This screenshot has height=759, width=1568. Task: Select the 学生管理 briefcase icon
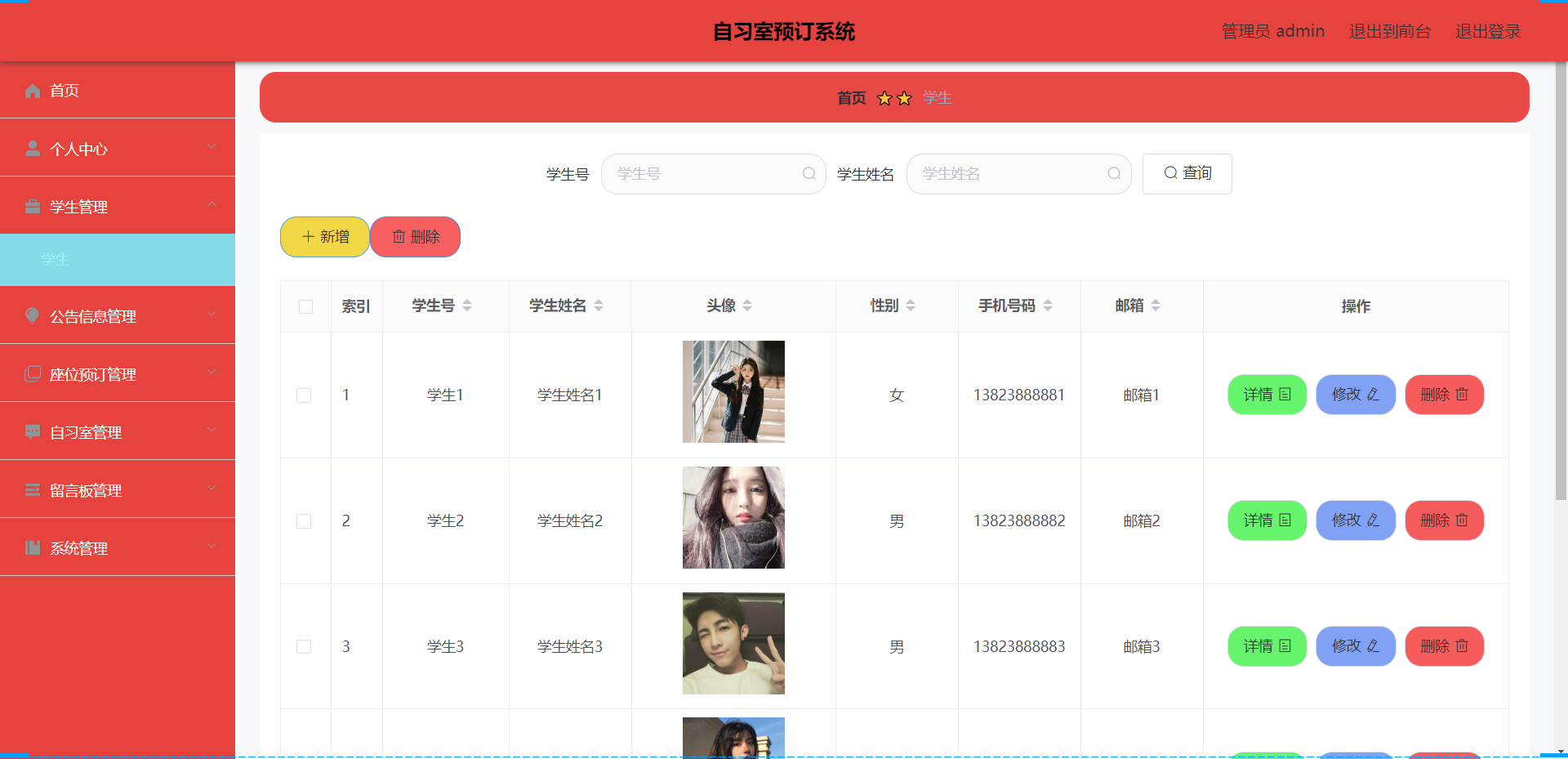32,206
